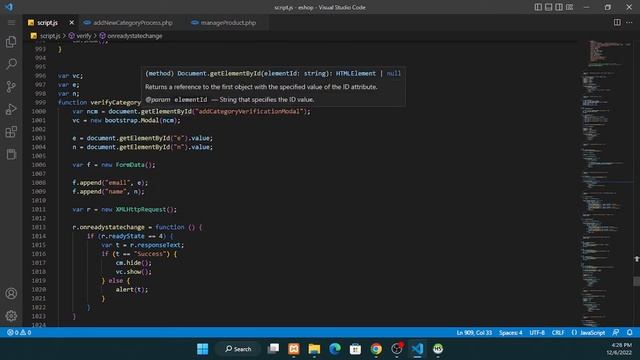This screenshot has width=640, height=360.
Task: Click line number 1000 in gutter
Action: [39, 111]
